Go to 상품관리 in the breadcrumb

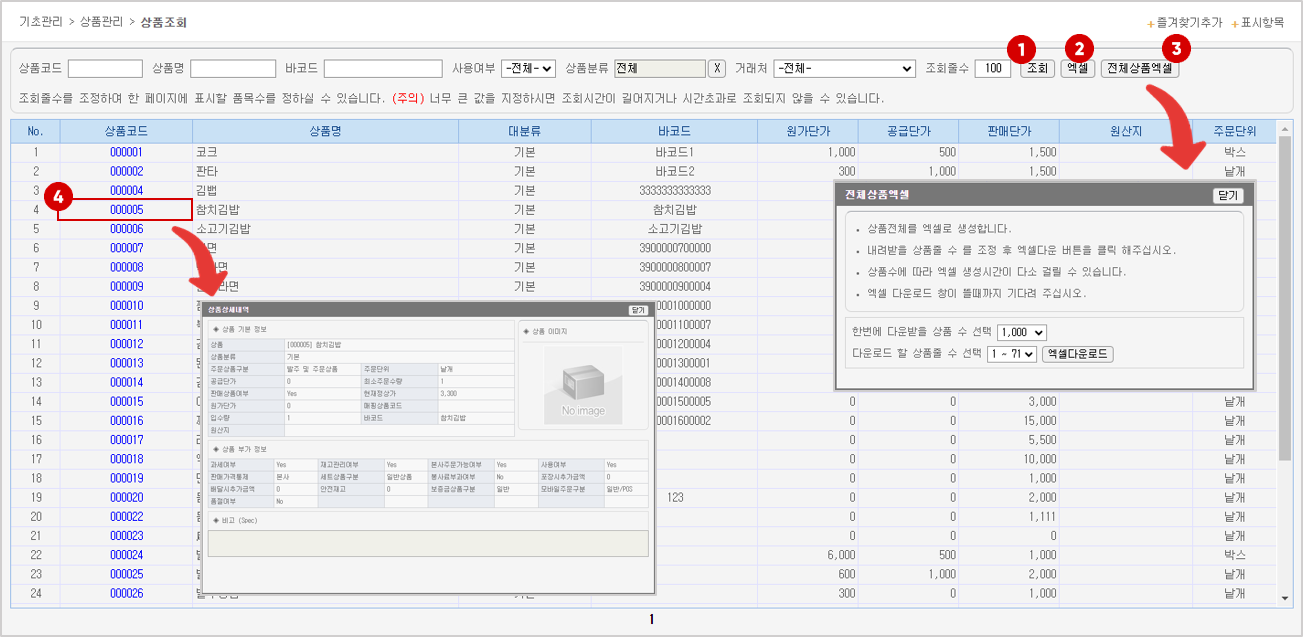click(x=97, y=22)
